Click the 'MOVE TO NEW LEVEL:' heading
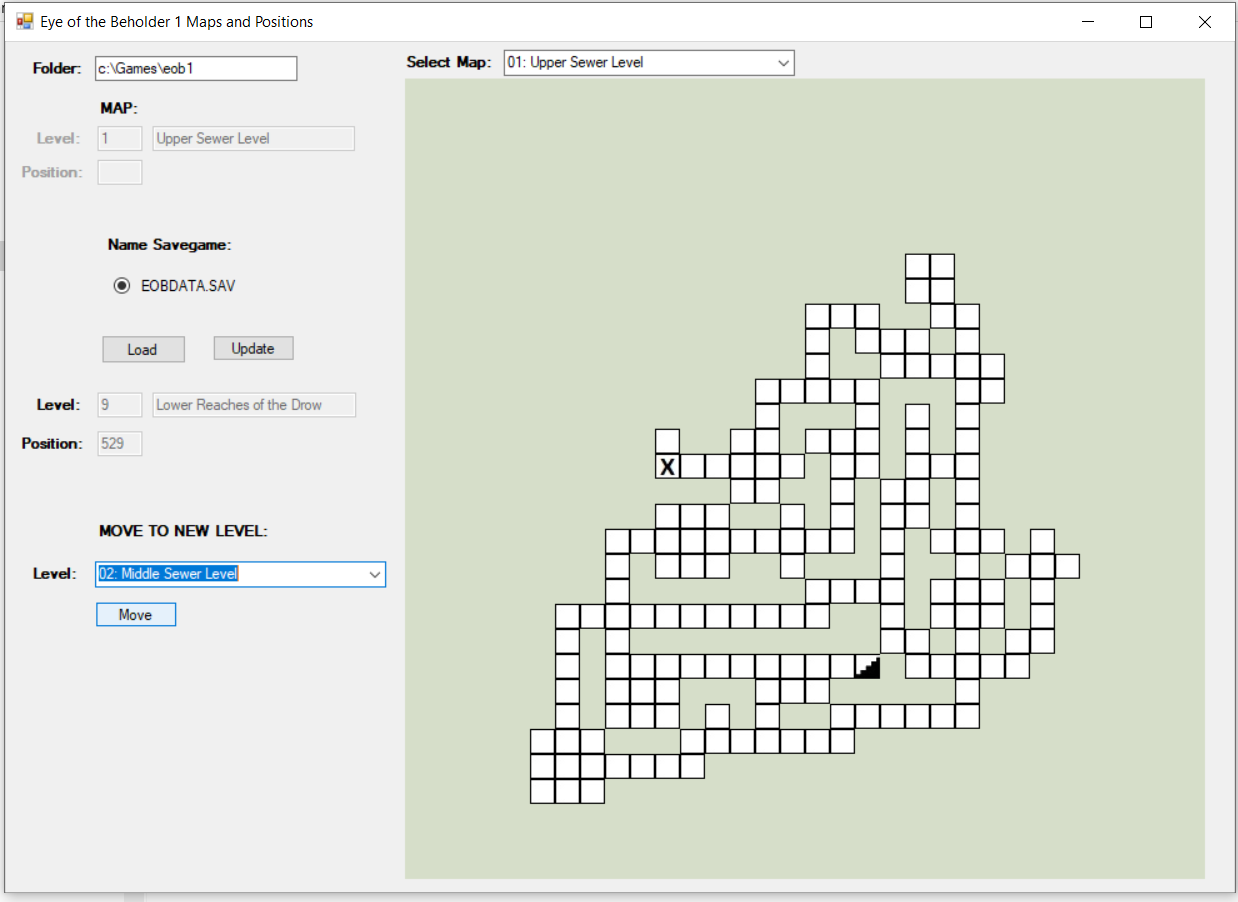 click(183, 531)
